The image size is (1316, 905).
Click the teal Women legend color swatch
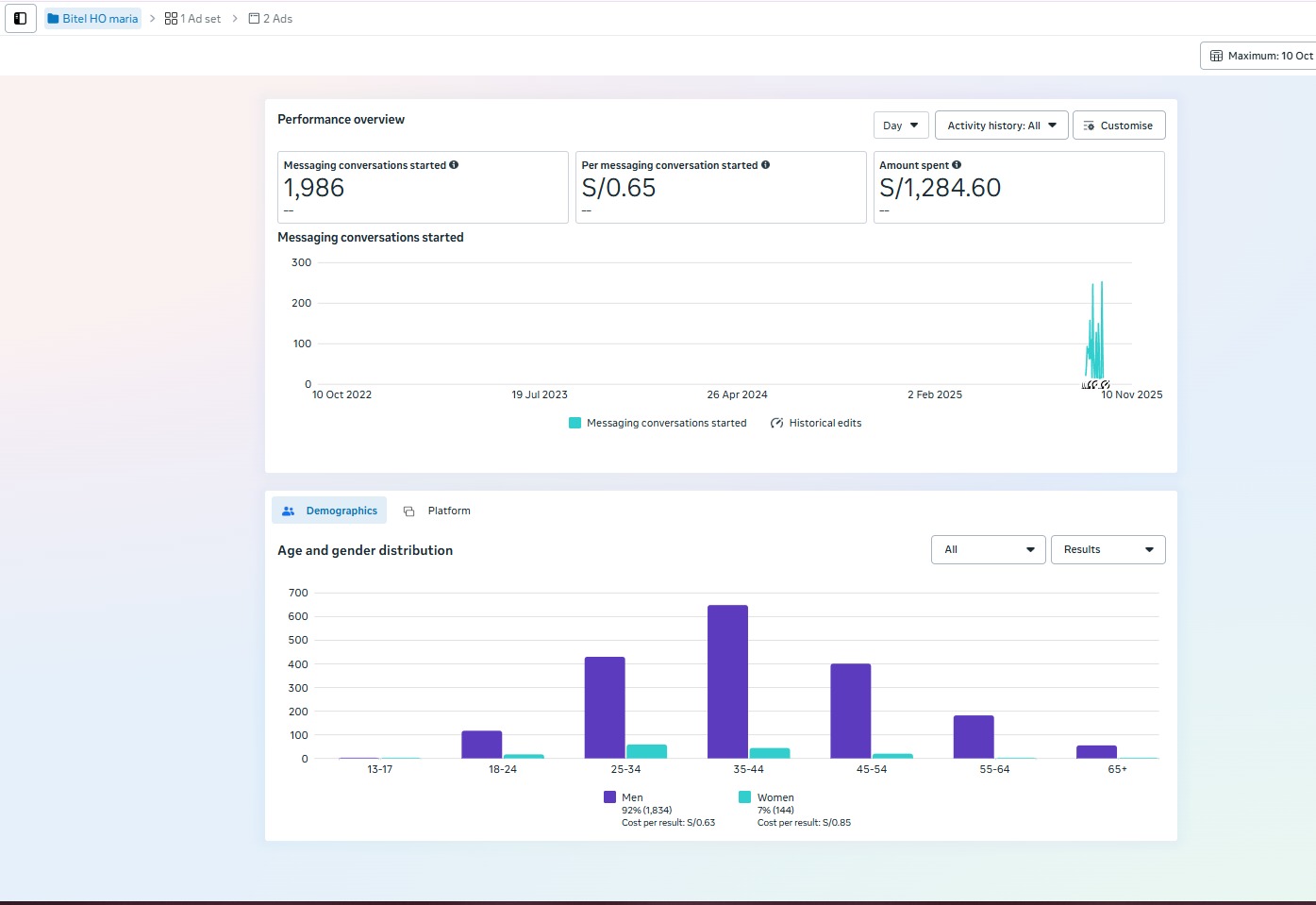(744, 796)
